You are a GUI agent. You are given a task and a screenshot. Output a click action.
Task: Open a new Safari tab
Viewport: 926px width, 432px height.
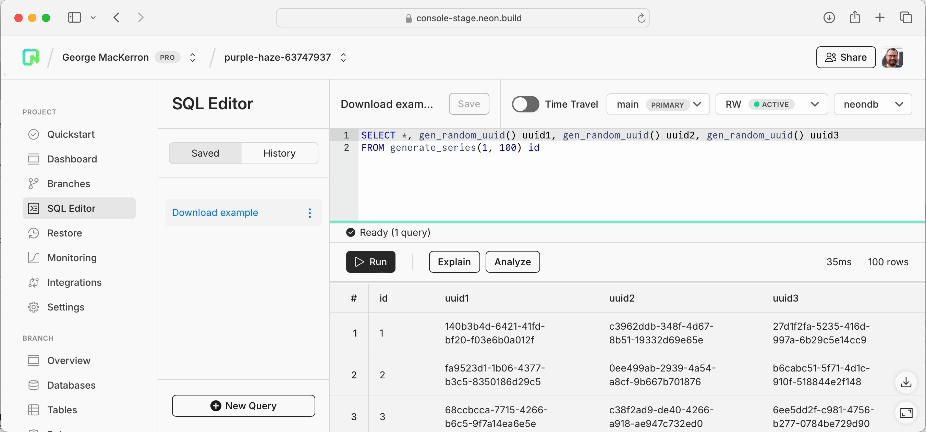point(880,18)
